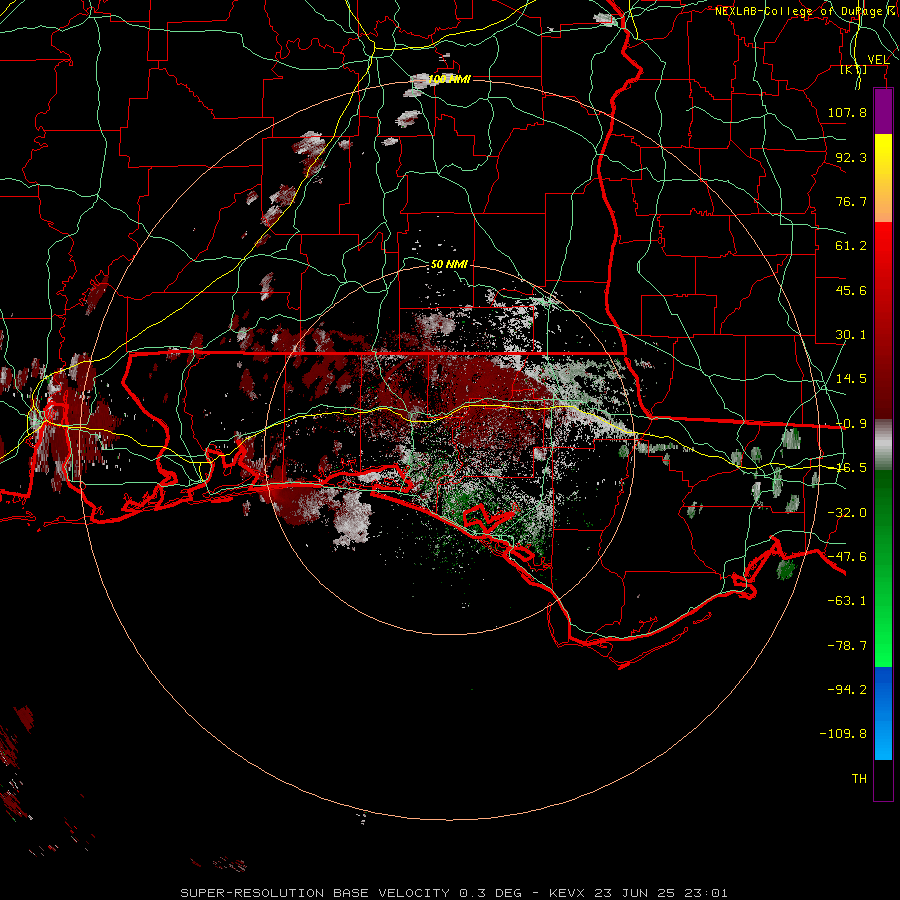Click the VEL legend title
This screenshot has width=900, height=900.
click(878, 59)
